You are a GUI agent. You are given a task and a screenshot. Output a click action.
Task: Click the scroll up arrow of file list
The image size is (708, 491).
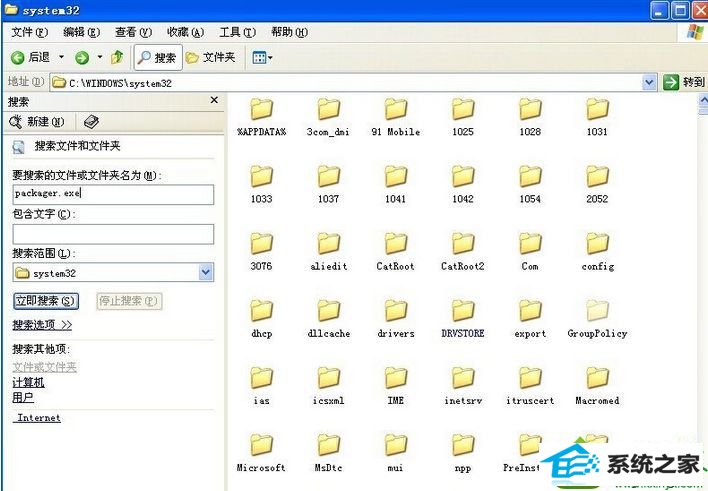pos(703,100)
